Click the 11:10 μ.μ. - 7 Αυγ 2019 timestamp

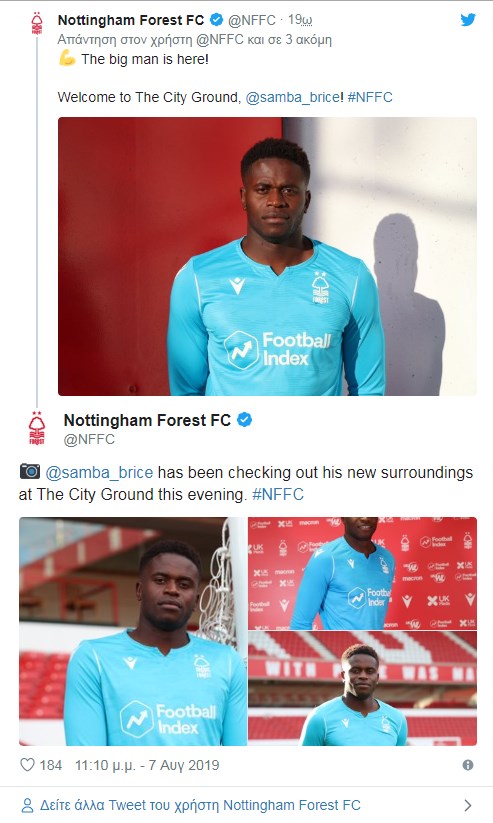[x=147, y=765]
